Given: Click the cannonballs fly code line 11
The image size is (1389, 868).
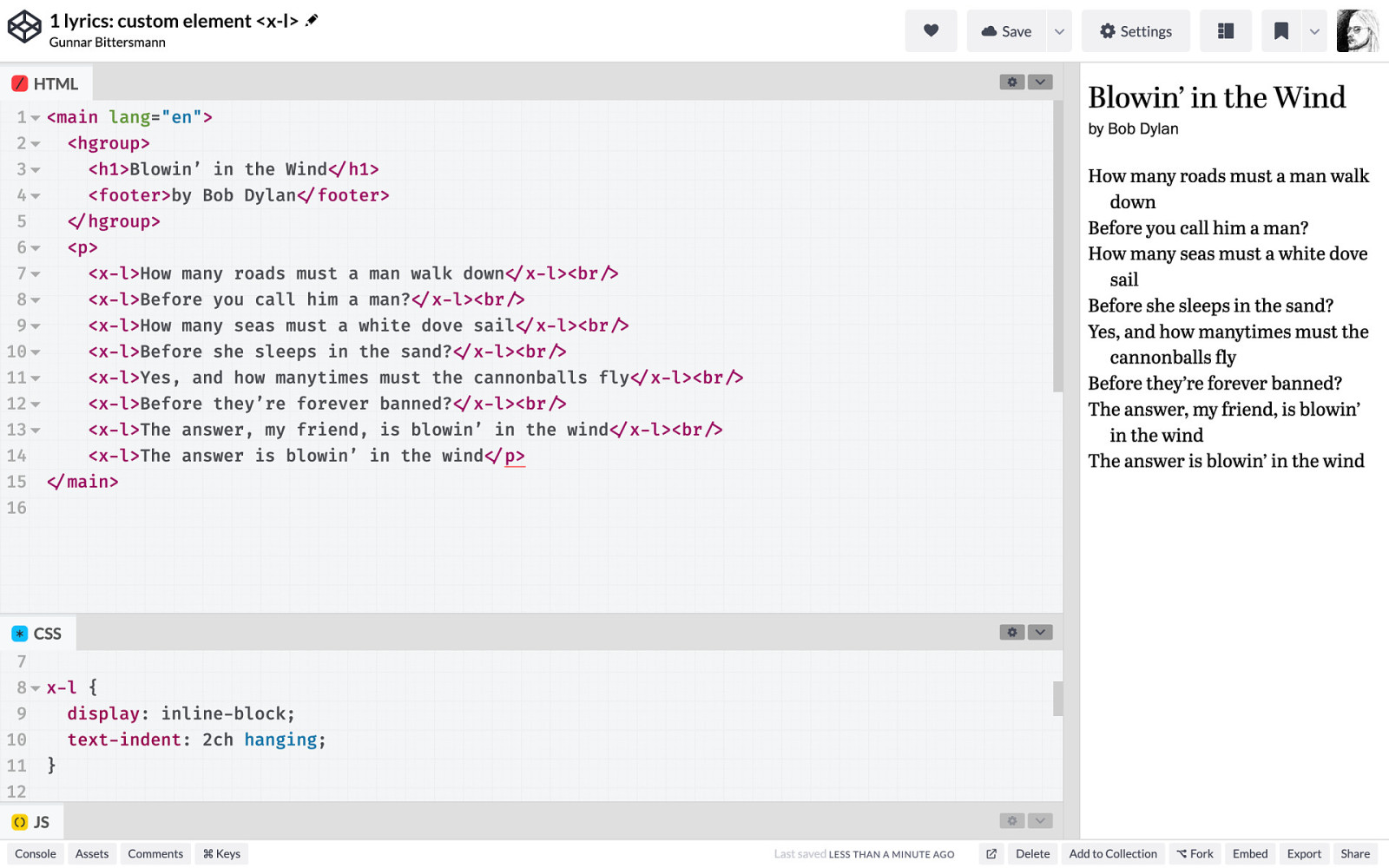Looking at the screenshot, I should pyautogui.click(x=416, y=378).
